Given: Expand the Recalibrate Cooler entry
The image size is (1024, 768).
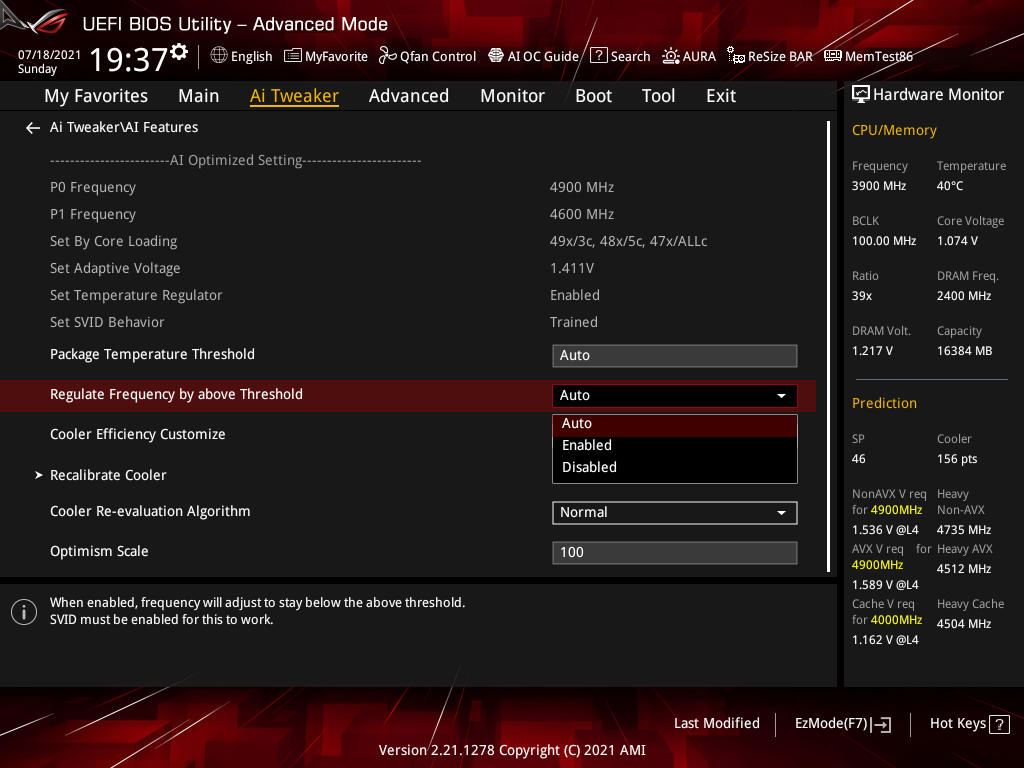Looking at the screenshot, I should tap(108, 475).
